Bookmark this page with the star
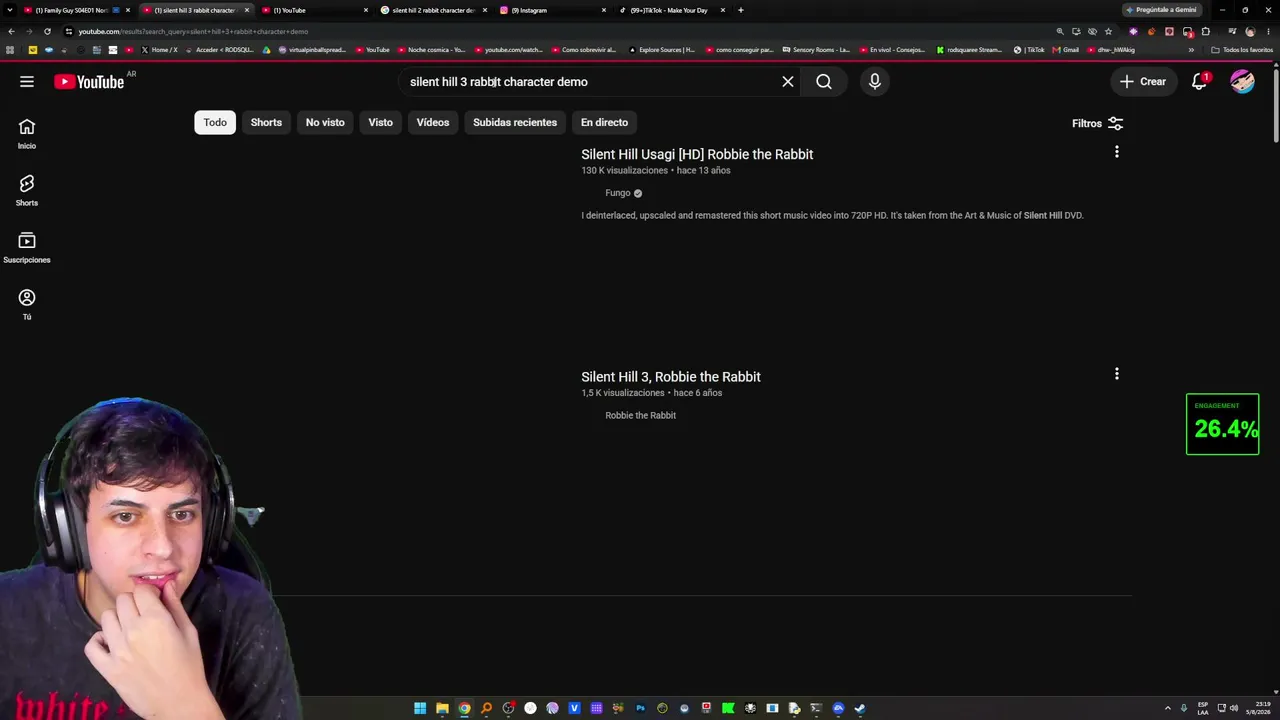The height and width of the screenshot is (720, 1280). tap(1108, 31)
